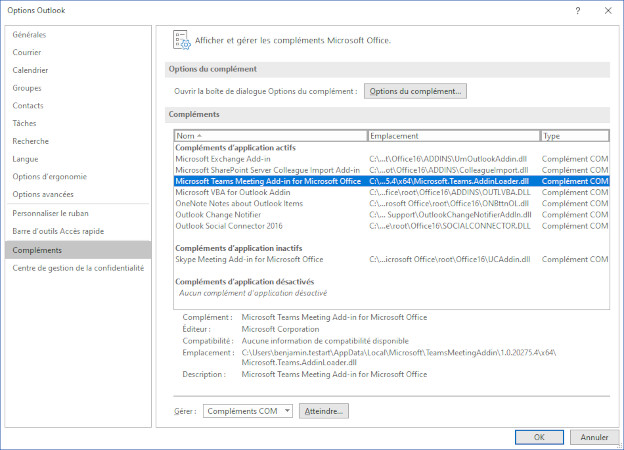Sort add-ins by the Nom column header

click(270, 136)
